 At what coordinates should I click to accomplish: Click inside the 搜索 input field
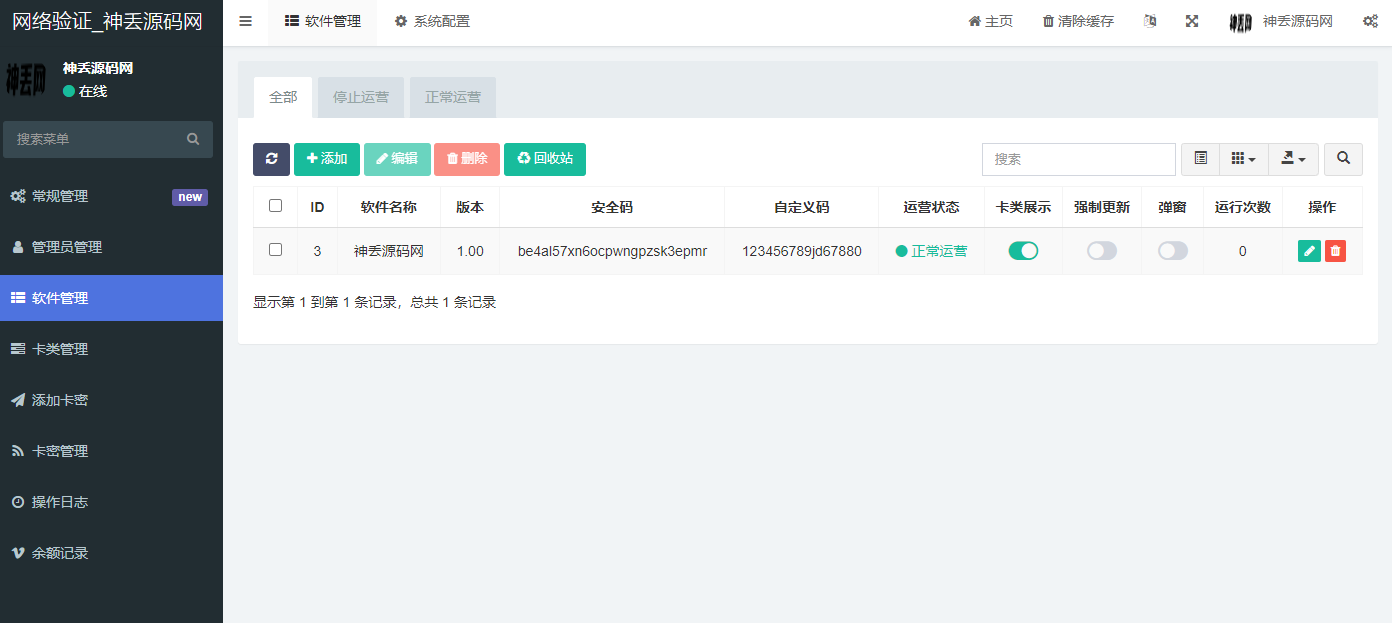tap(1078, 159)
